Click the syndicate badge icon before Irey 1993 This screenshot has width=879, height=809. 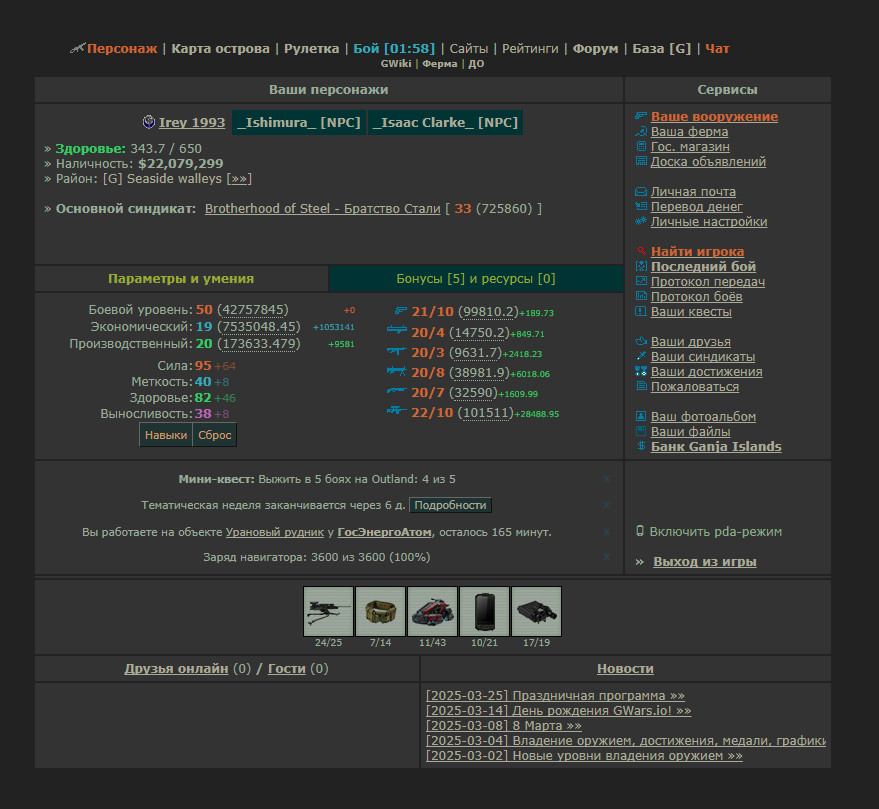149,122
